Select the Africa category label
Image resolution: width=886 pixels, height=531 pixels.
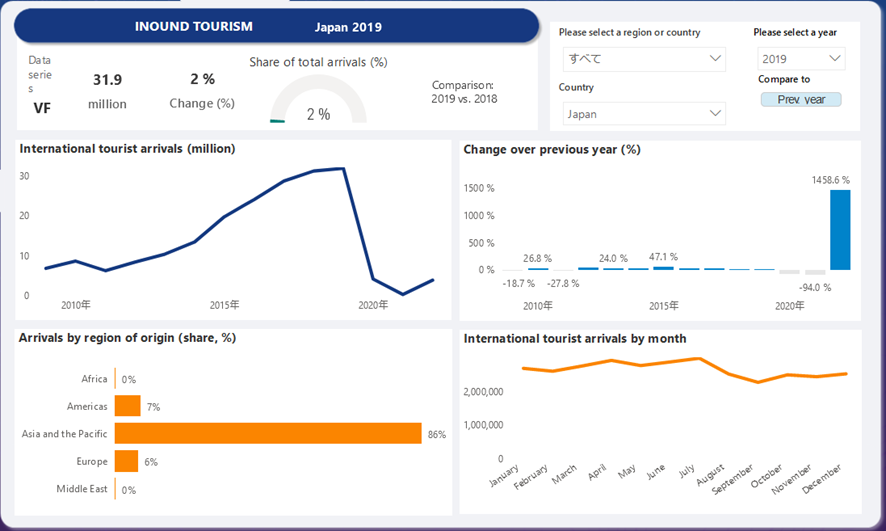[x=95, y=379]
